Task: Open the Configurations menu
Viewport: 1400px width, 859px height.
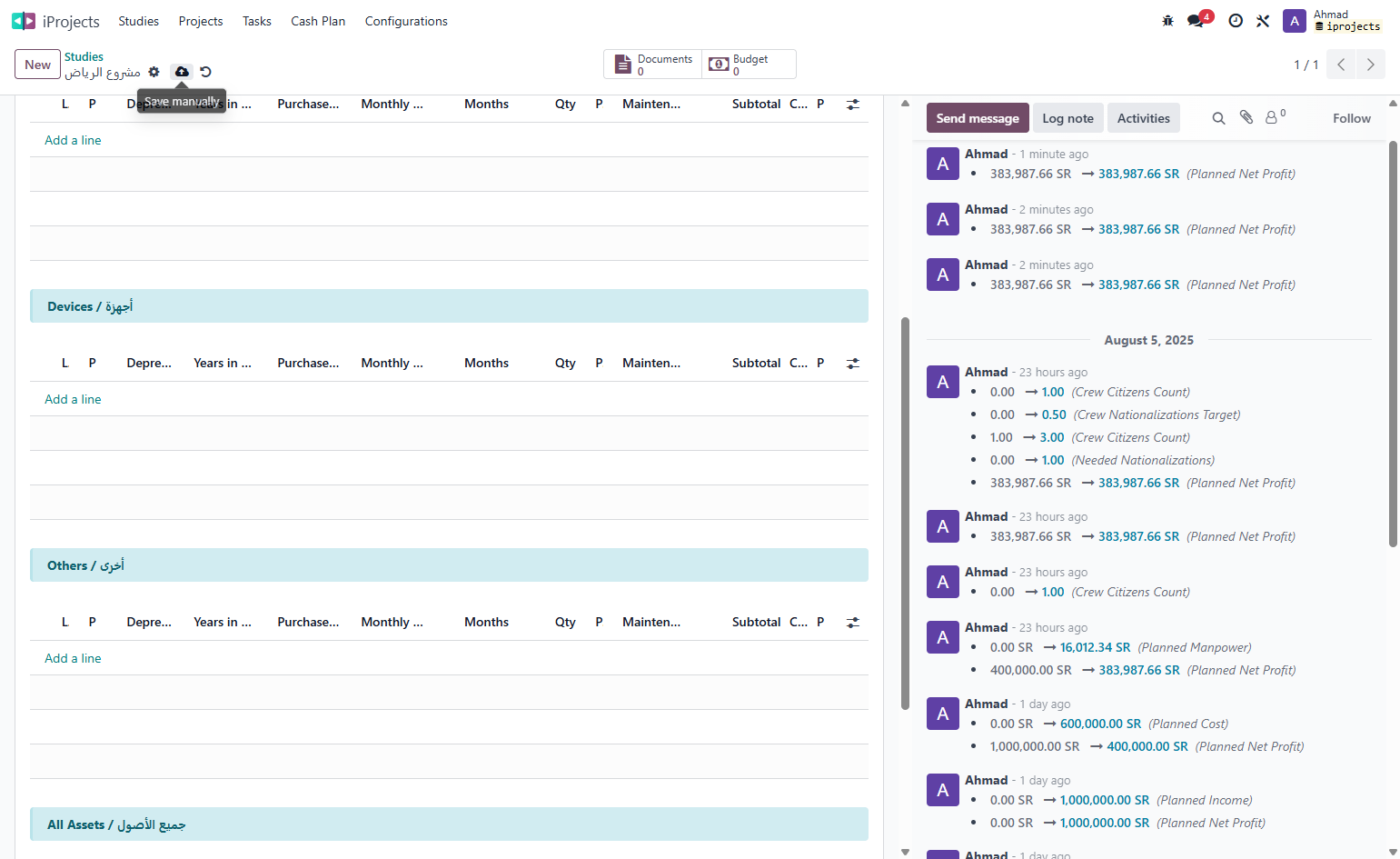Action: [406, 21]
